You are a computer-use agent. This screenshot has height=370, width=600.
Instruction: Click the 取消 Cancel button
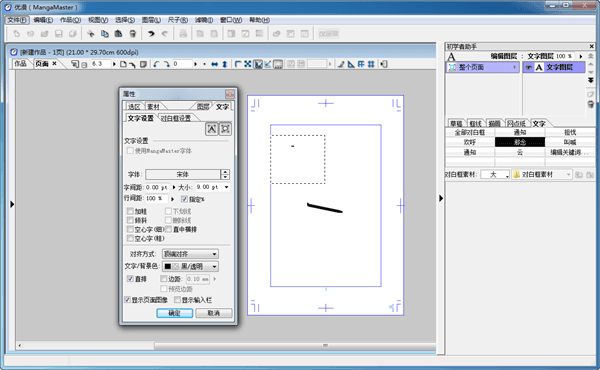tap(214, 313)
